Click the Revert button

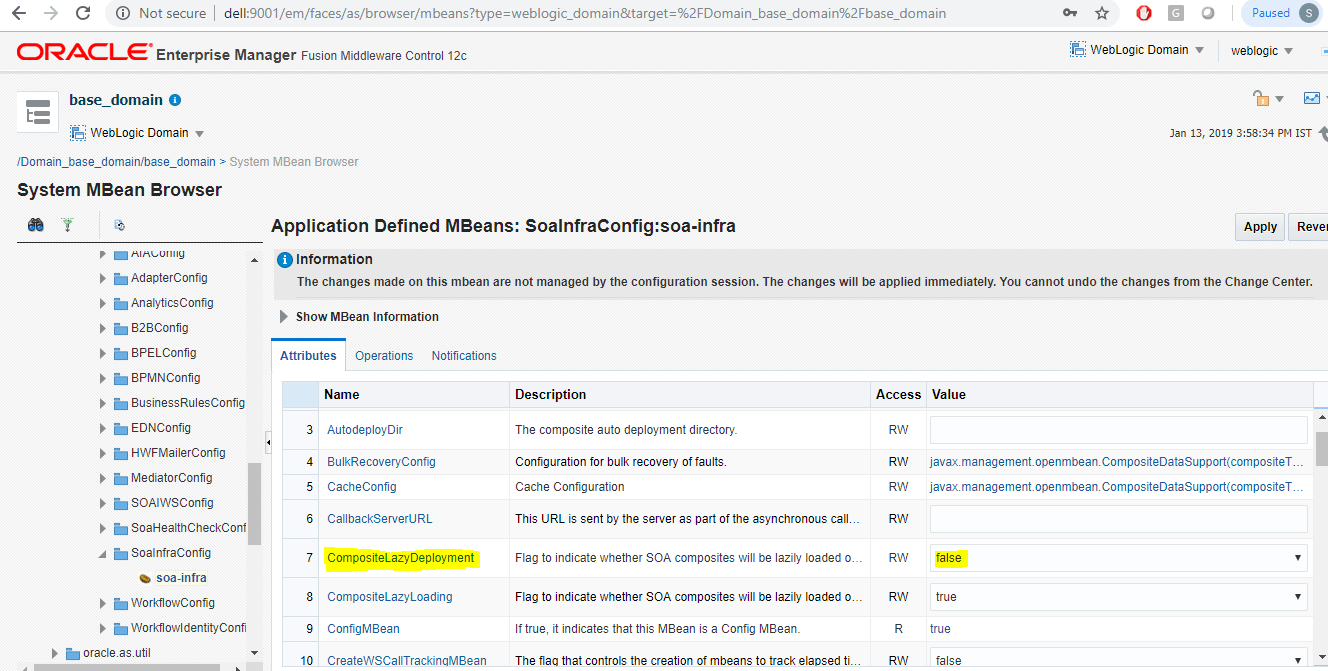click(x=1309, y=227)
